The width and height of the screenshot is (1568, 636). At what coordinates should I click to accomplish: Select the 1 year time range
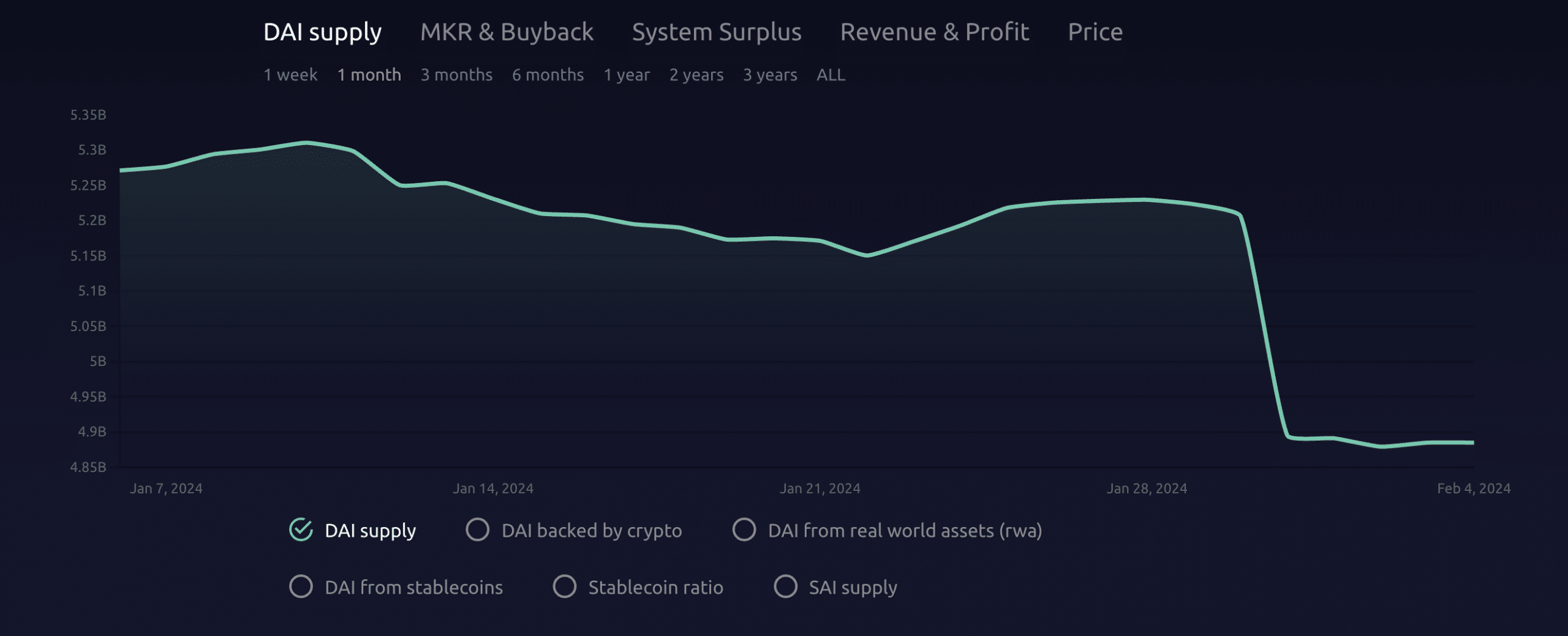tap(627, 75)
